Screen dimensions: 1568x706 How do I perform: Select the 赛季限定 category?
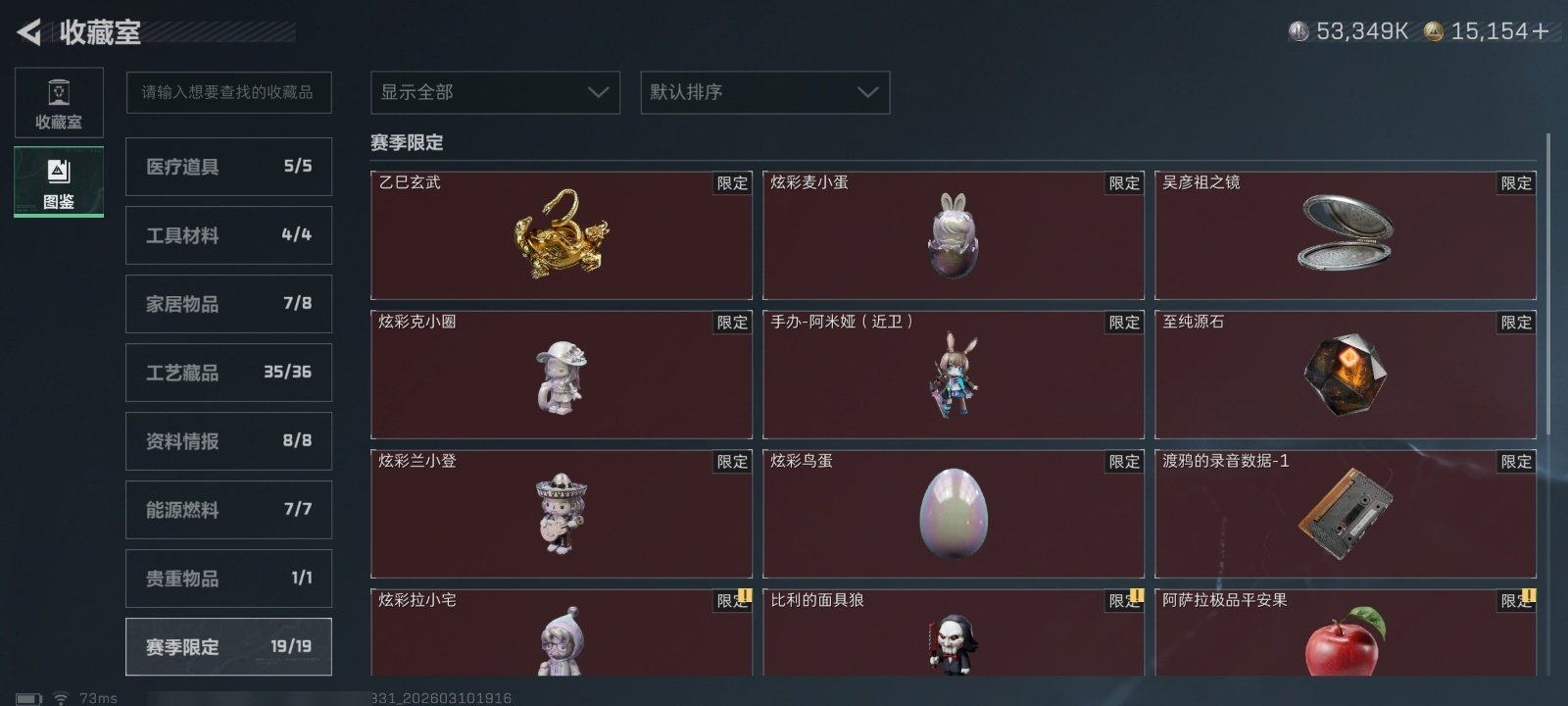[x=228, y=647]
